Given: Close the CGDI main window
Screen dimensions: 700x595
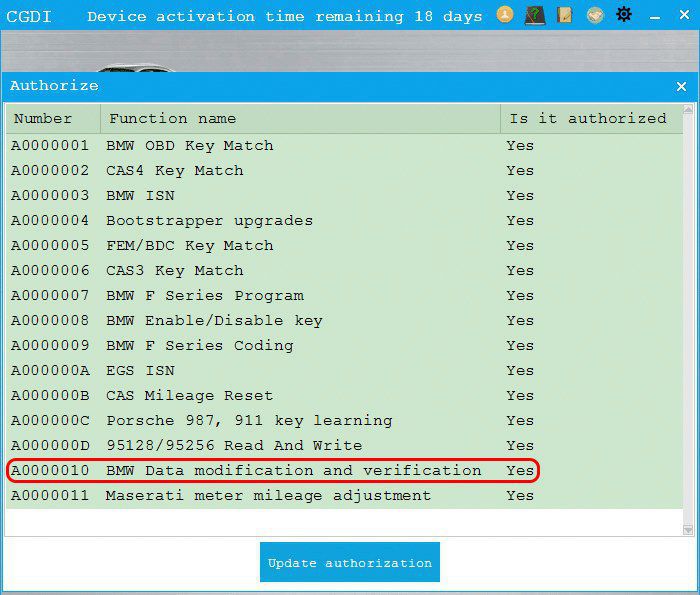Looking at the screenshot, I should pyautogui.click(x=684, y=15).
